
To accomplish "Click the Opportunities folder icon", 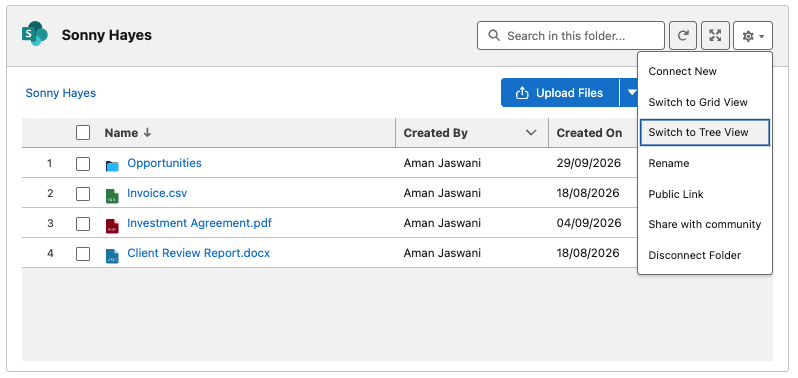I will (x=112, y=165).
